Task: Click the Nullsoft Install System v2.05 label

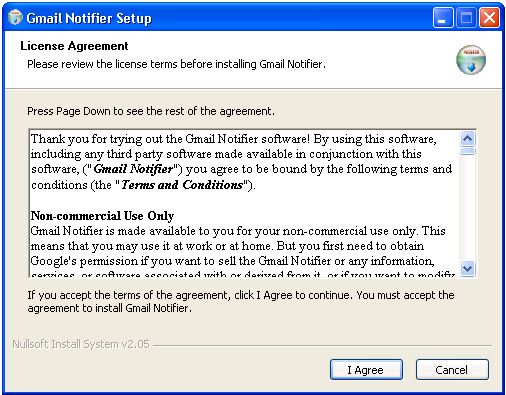Action: 81,344
